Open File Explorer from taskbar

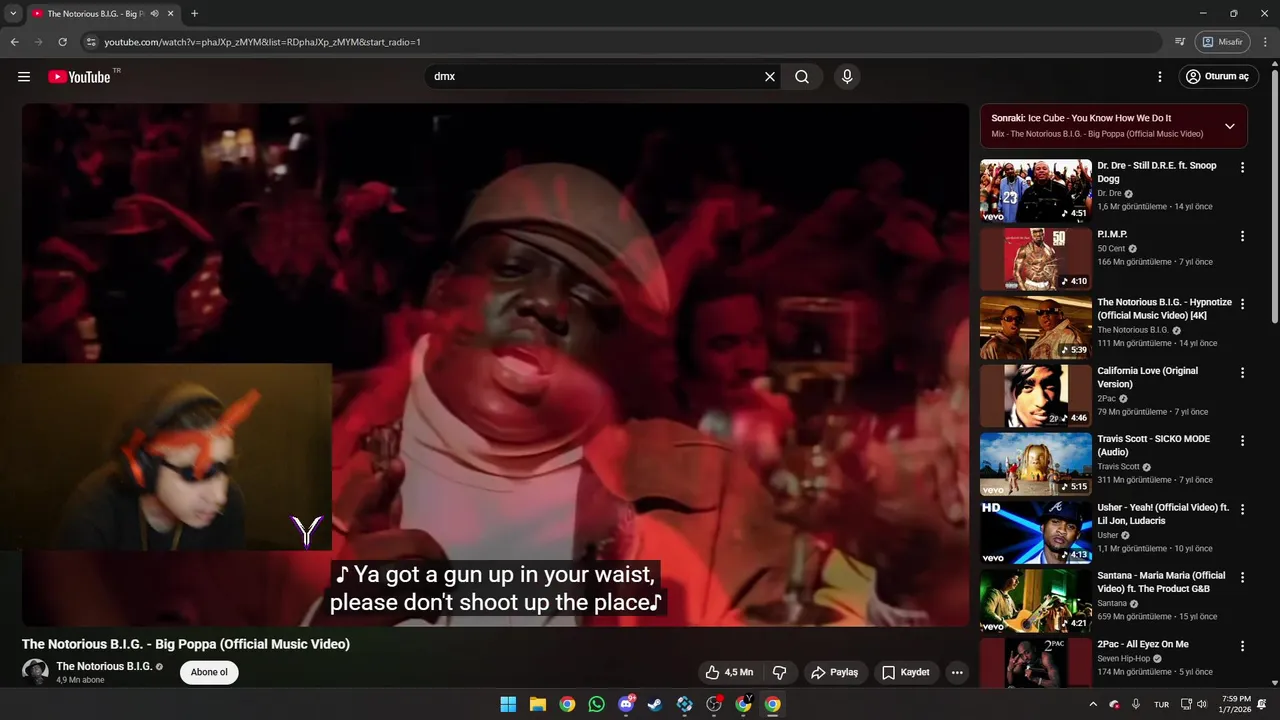click(x=538, y=704)
